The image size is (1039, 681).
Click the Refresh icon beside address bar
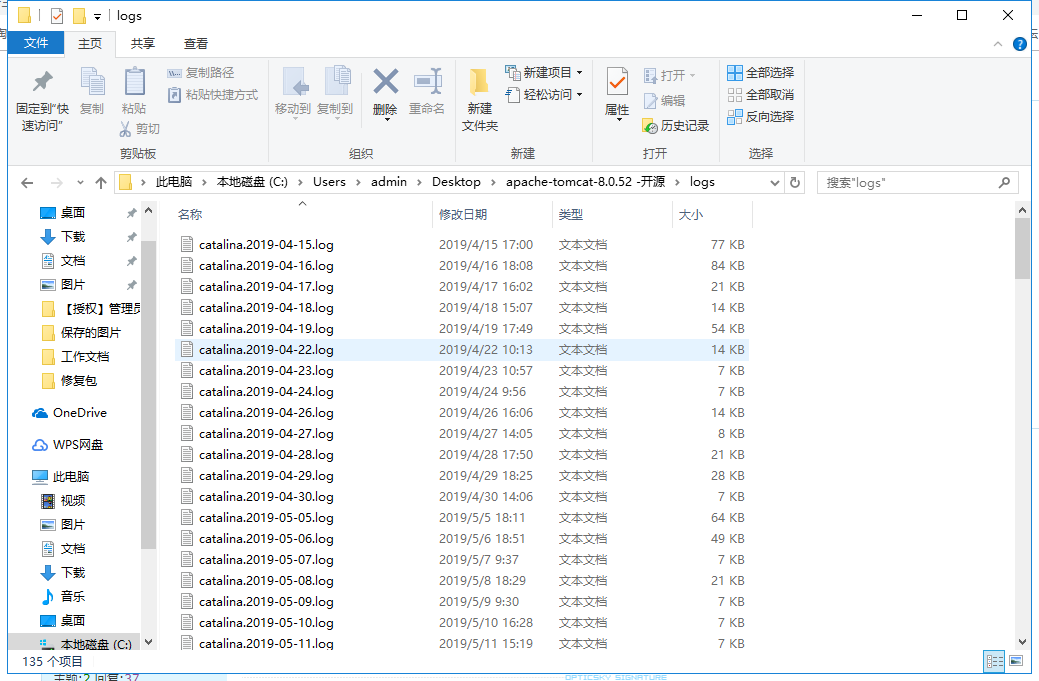coord(794,182)
